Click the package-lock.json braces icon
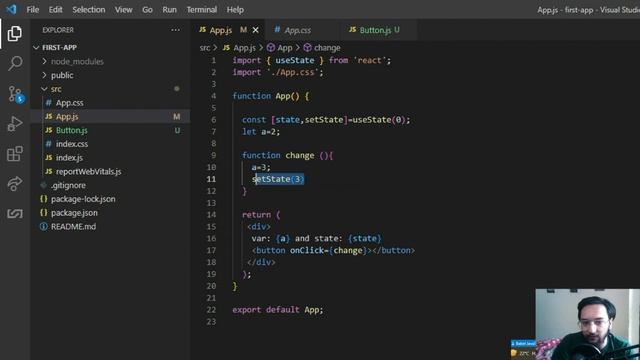640x360 pixels. pyautogui.click(x=44, y=199)
